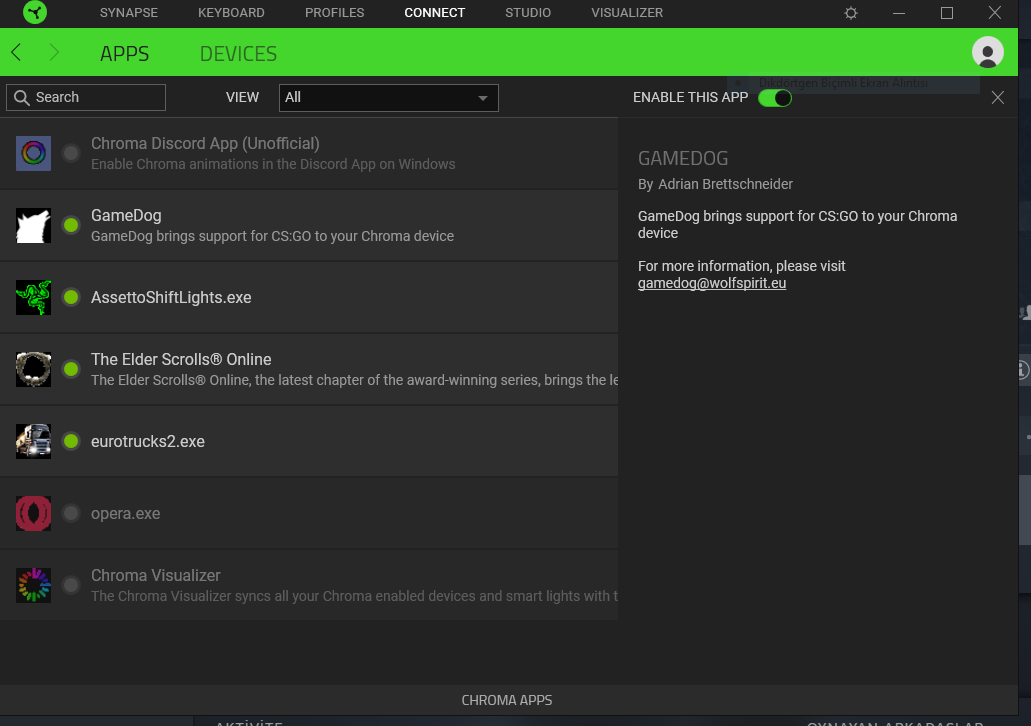Click GameDog description about CS:GO support

tap(272, 236)
